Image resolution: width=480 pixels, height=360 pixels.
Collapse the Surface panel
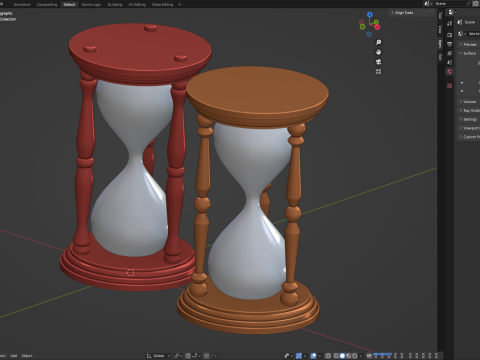(468, 53)
